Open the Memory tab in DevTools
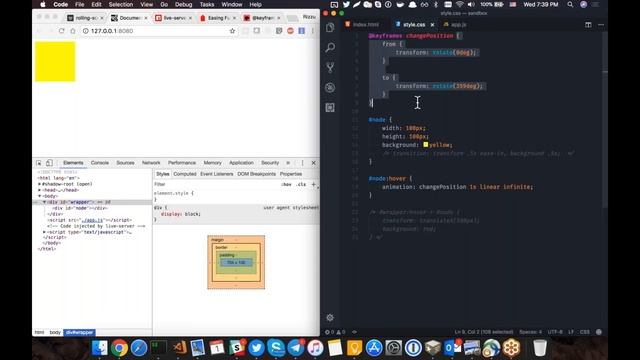The width and height of the screenshot is (640, 360). (212, 163)
